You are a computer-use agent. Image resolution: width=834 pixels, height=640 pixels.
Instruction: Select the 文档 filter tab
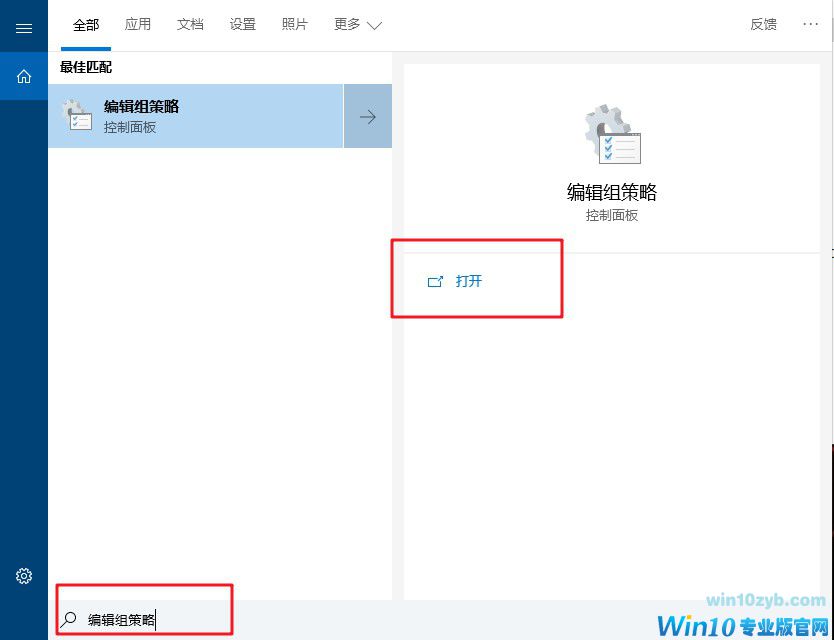pos(190,24)
